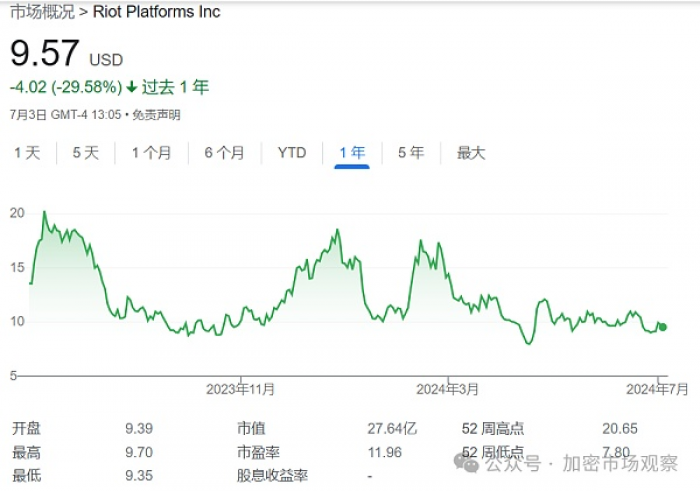Click the 市值 value 27.64亿
700x491 pixels.
392,429
